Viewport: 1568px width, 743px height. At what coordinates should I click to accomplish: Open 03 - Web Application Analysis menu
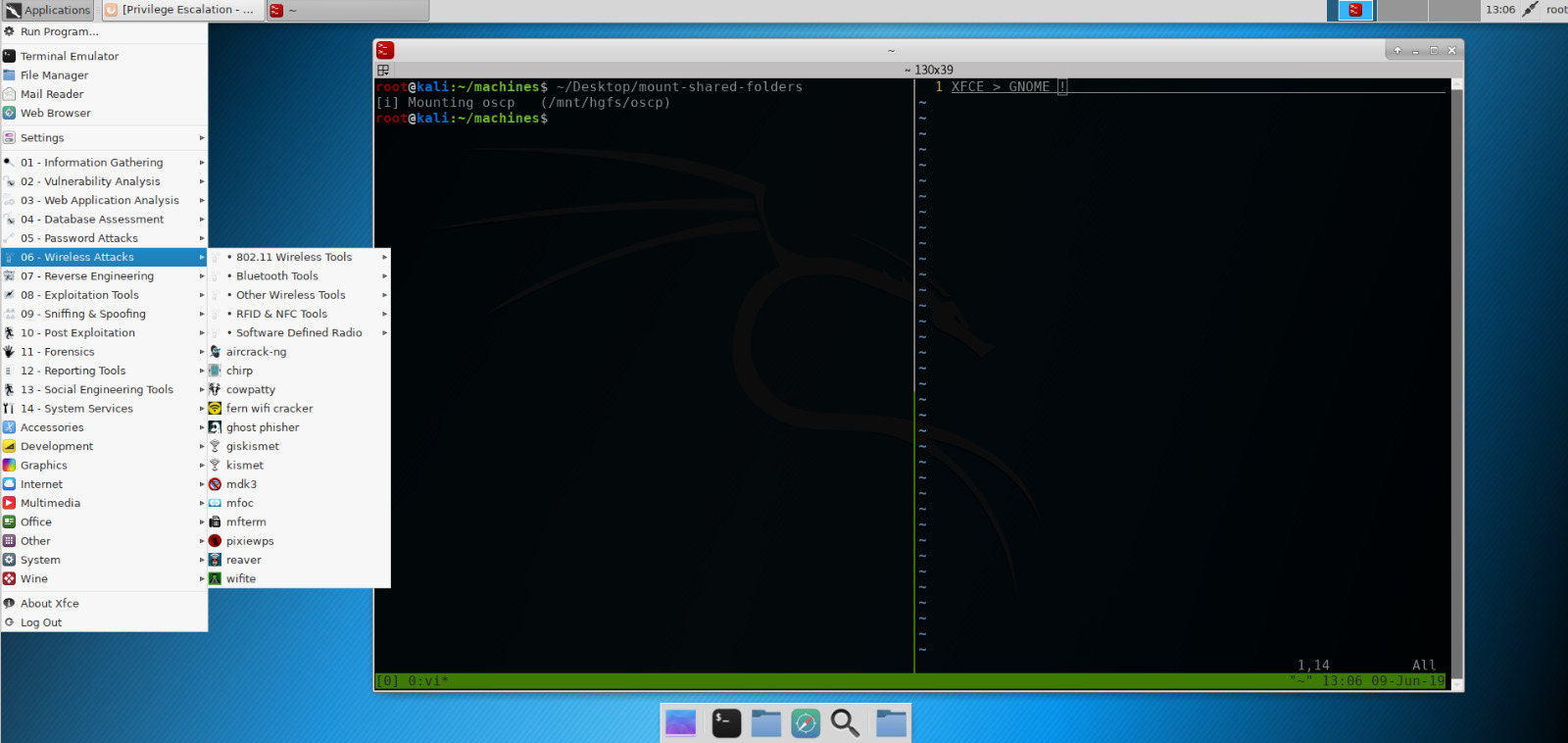[x=104, y=200]
